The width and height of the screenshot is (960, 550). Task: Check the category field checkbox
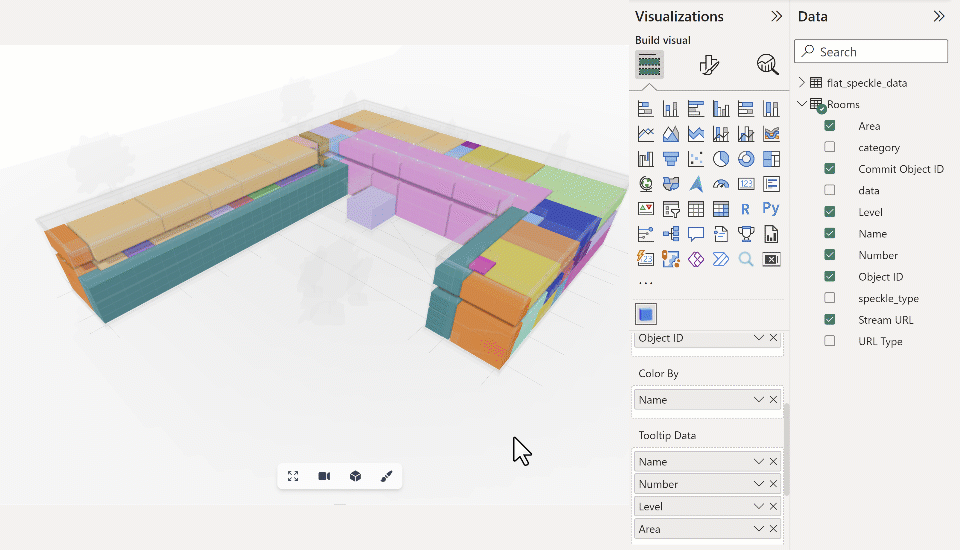click(830, 147)
